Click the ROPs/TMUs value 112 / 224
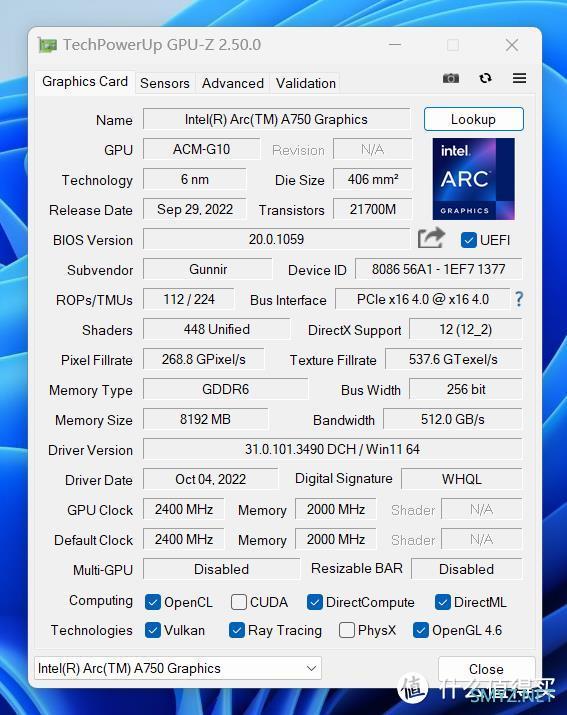 pyautogui.click(x=189, y=299)
